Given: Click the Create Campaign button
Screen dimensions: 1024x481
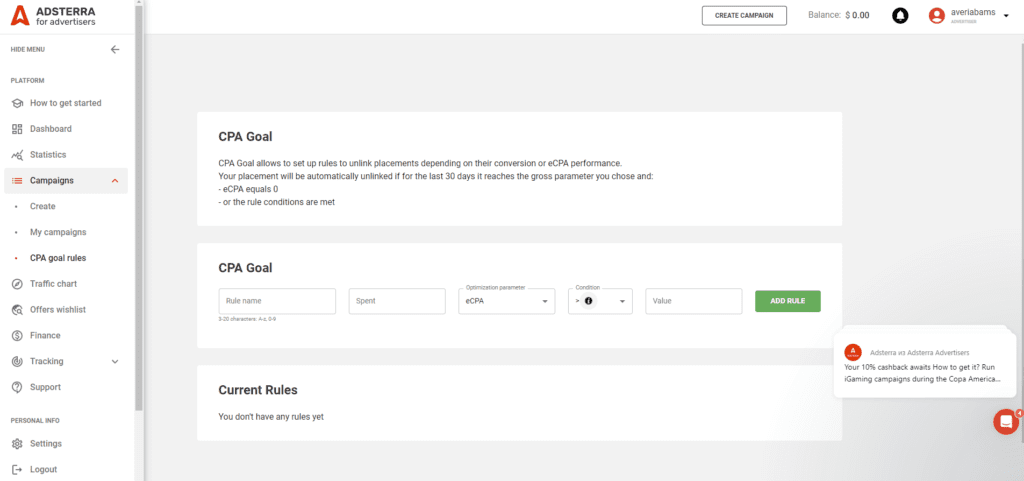Looking at the screenshot, I should [x=744, y=16].
